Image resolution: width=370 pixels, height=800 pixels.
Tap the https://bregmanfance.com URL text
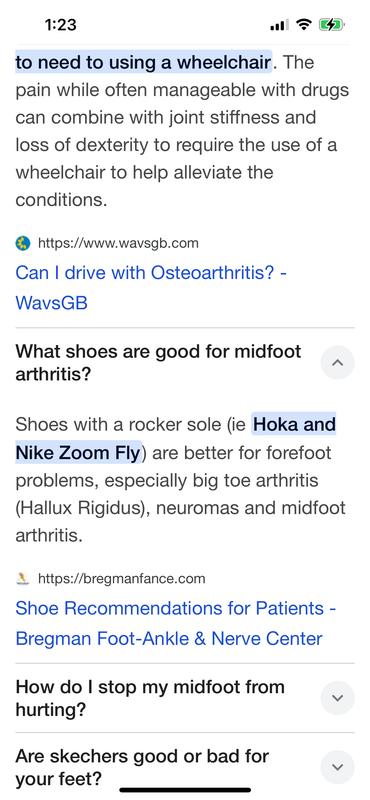pos(121,579)
